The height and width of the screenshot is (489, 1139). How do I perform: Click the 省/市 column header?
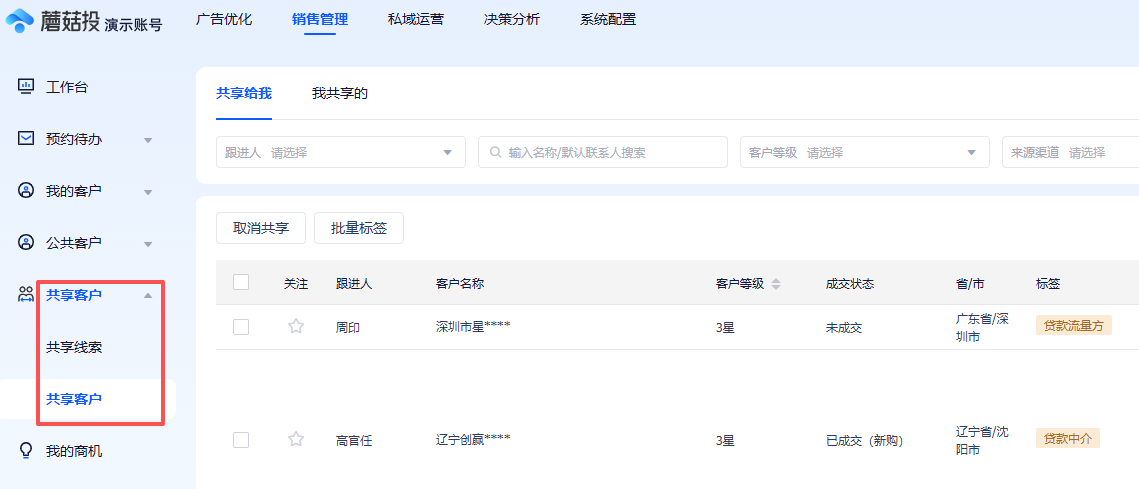[970, 284]
